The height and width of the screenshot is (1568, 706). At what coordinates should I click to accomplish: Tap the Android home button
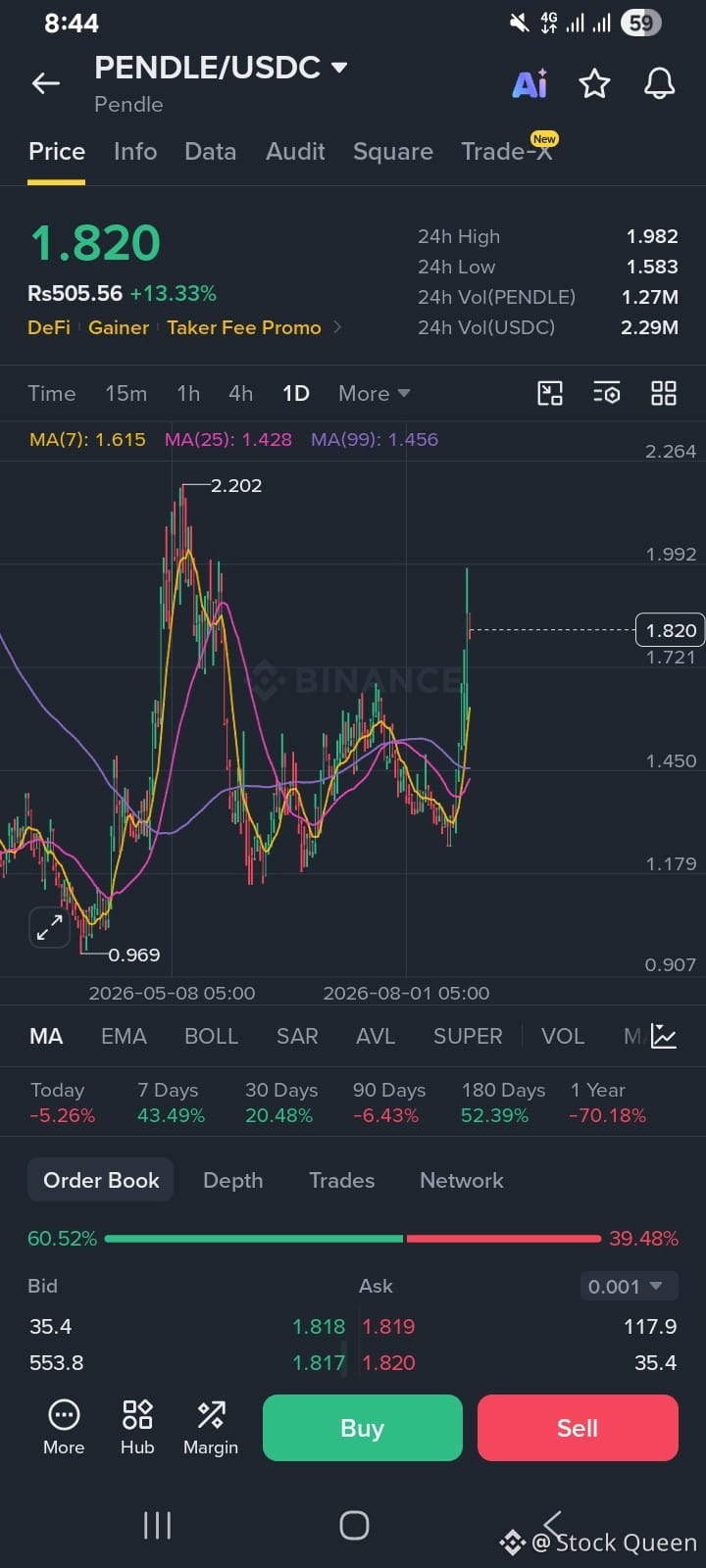[x=354, y=1525]
